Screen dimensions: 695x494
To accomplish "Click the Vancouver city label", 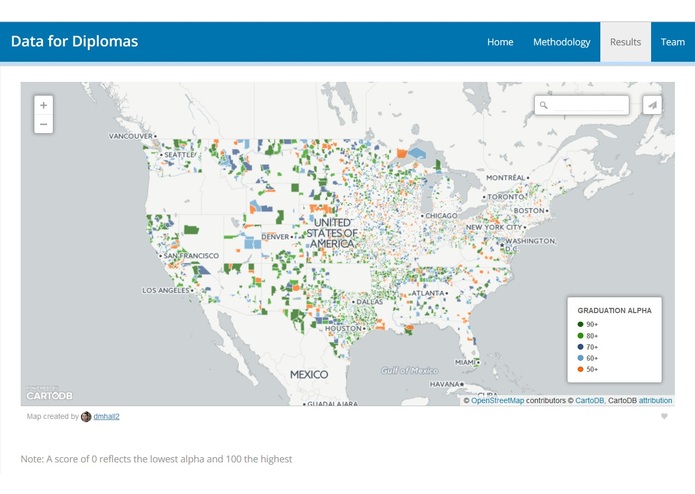I will pyautogui.click(x=131, y=136).
